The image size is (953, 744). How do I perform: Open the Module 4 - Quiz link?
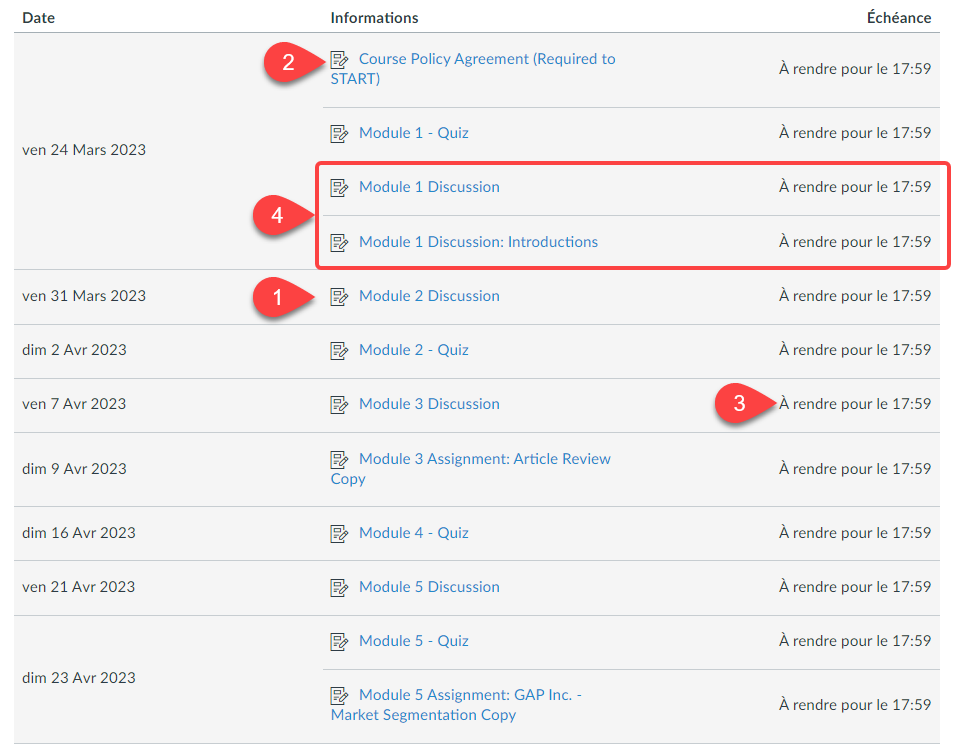tap(413, 532)
